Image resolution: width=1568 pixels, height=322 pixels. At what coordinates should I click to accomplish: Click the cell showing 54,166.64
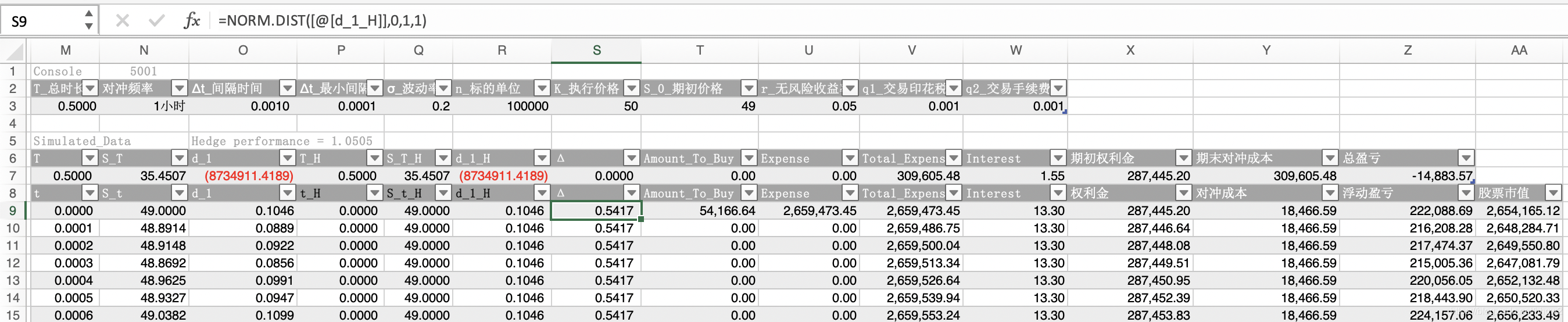click(699, 210)
